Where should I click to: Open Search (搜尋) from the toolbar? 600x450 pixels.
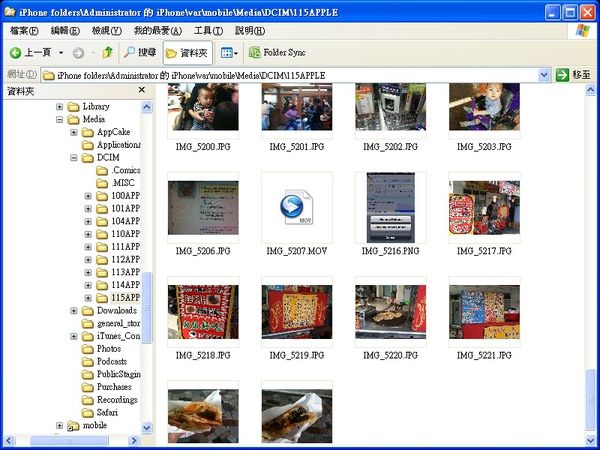(140, 52)
